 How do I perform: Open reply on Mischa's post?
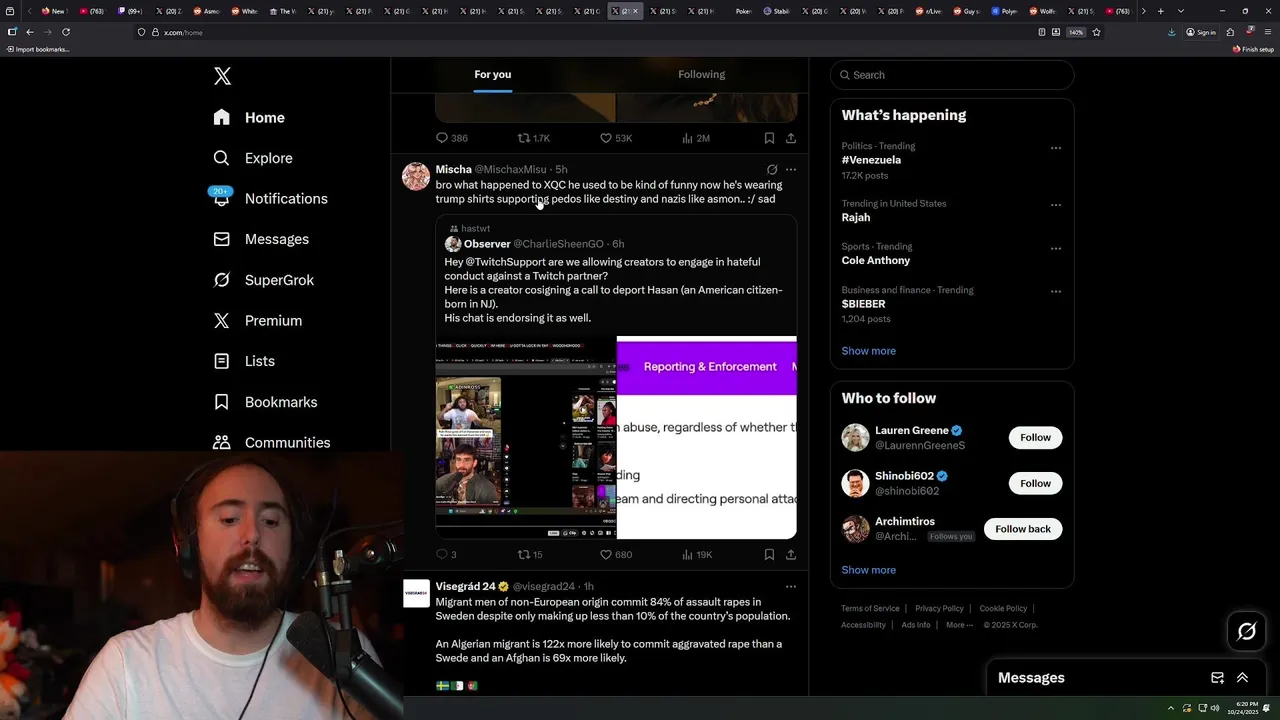(446, 554)
